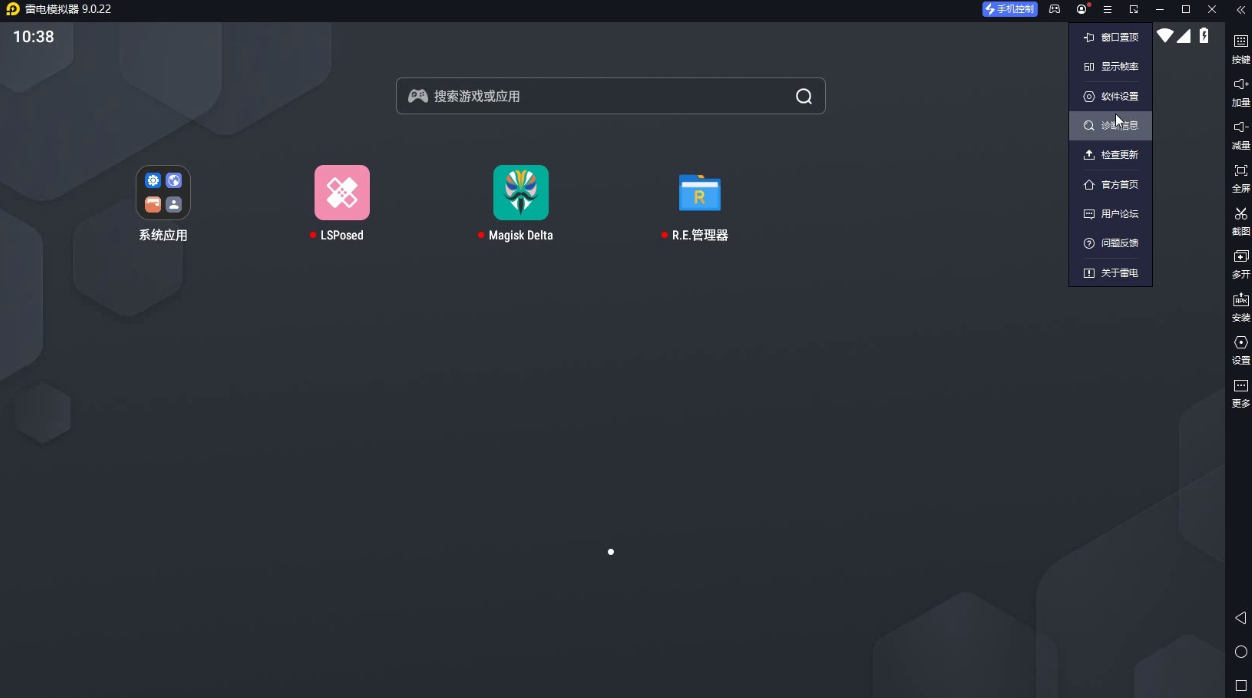Collapse the sidebar with double chevron
This screenshot has height=698, width=1252.
(x=1240, y=9)
